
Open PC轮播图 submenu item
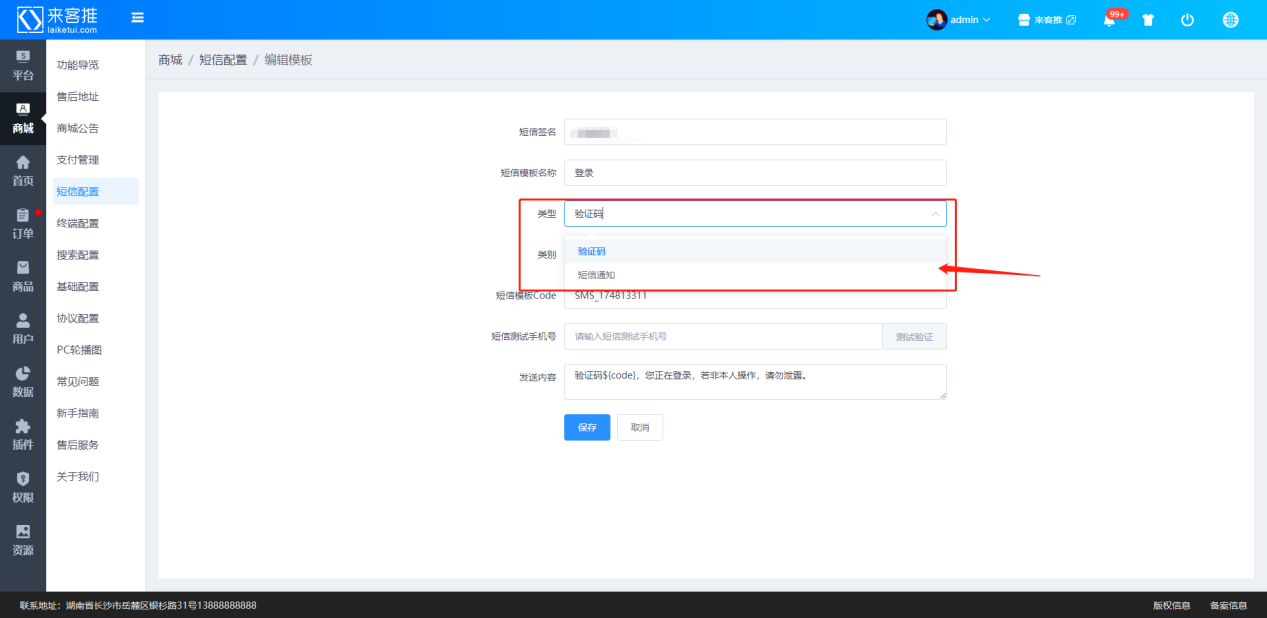[x=79, y=350]
